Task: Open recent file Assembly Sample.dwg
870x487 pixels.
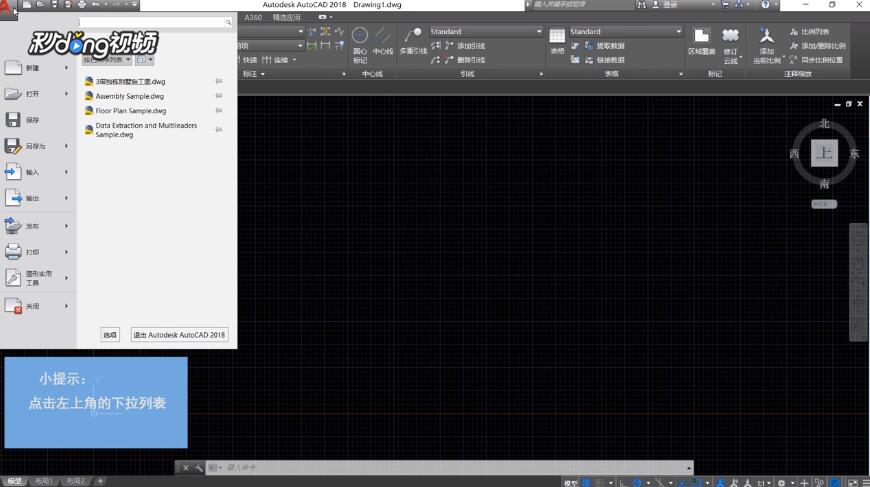Action: [x=130, y=96]
